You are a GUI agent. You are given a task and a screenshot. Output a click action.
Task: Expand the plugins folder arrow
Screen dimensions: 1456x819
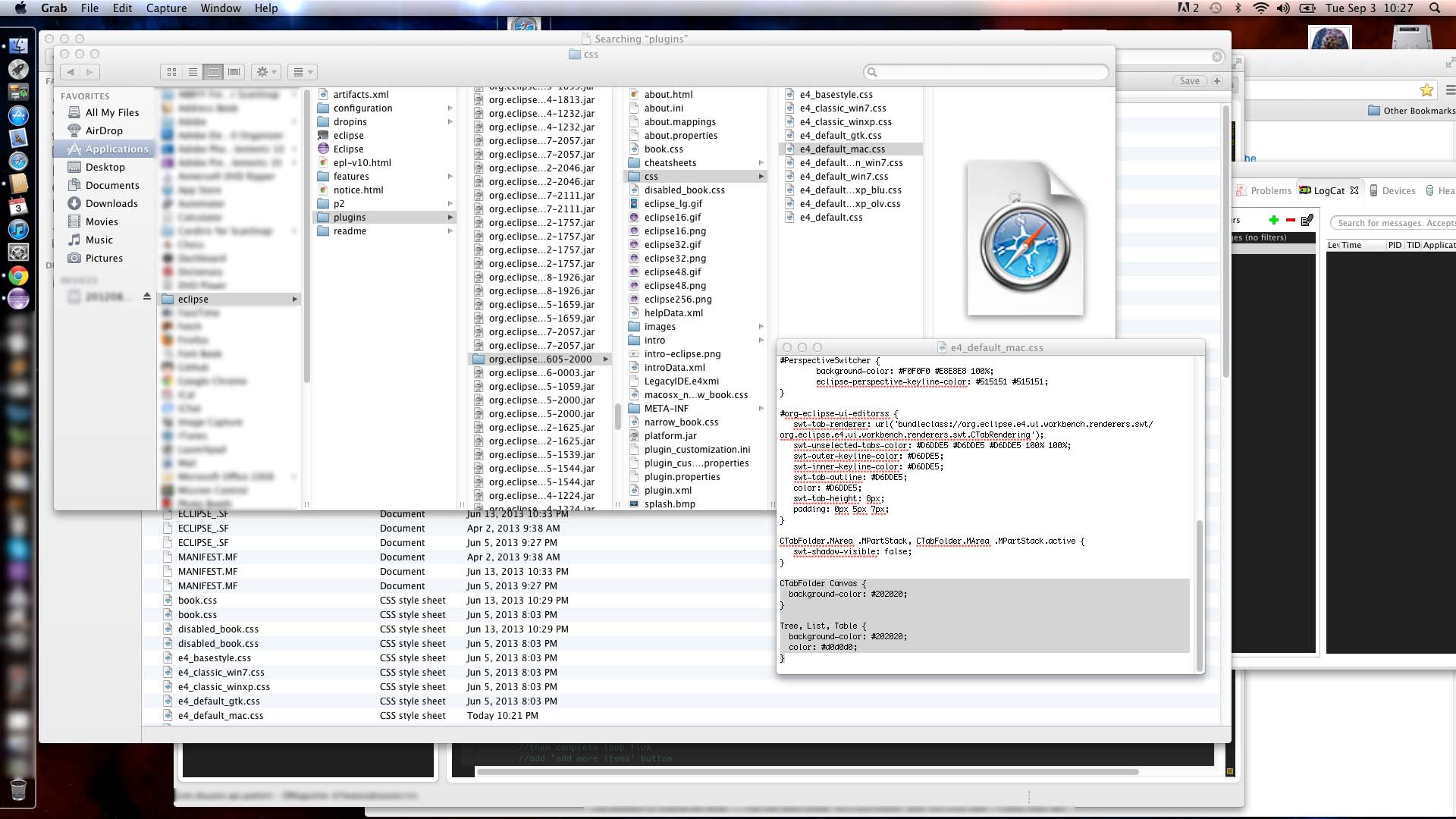[x=450, y=218]
